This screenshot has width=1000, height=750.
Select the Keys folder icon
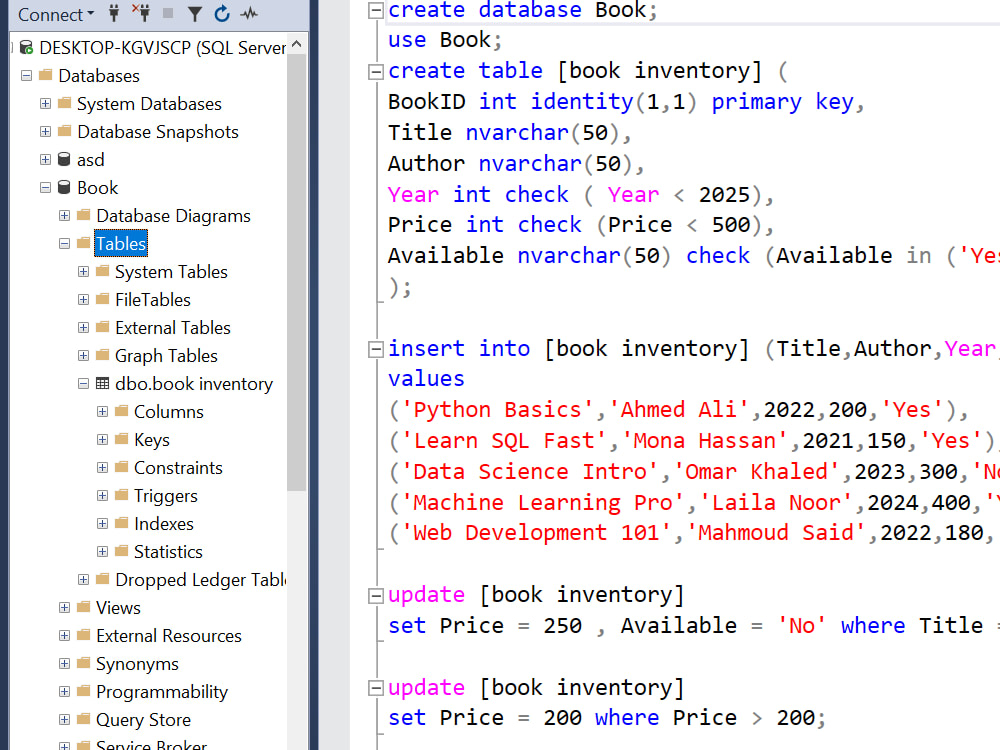coord(122,439)
